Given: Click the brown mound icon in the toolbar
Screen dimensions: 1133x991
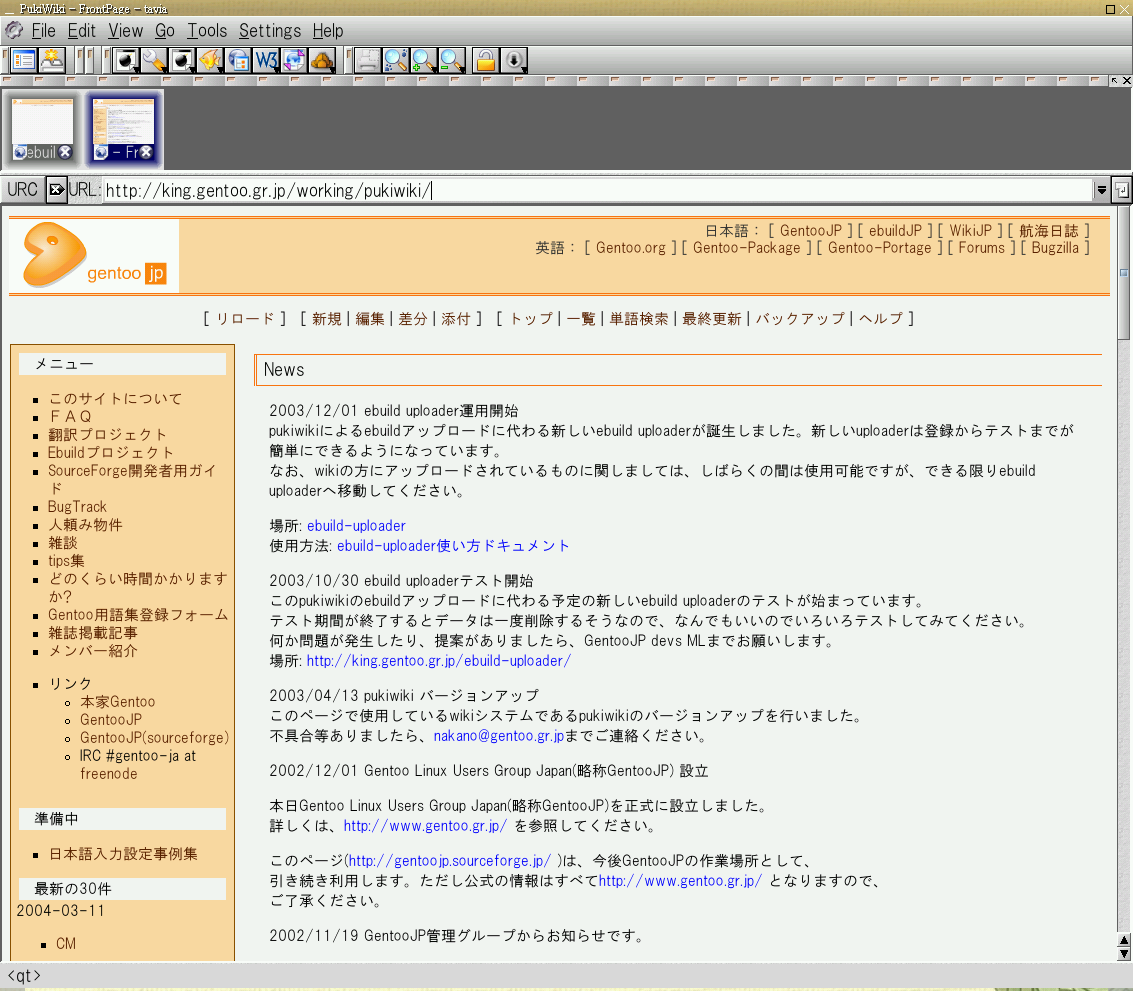Looking at the screenshot, I should [x=322, y=61].
